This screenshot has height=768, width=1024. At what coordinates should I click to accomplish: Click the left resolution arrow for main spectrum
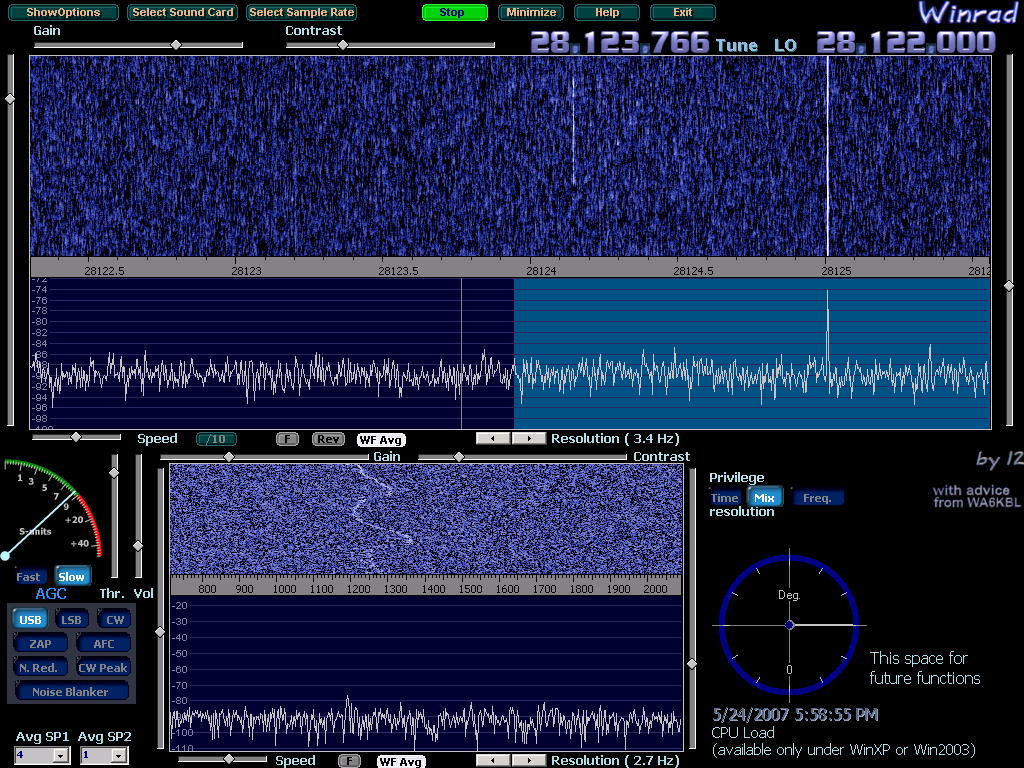tap(492, 439)
